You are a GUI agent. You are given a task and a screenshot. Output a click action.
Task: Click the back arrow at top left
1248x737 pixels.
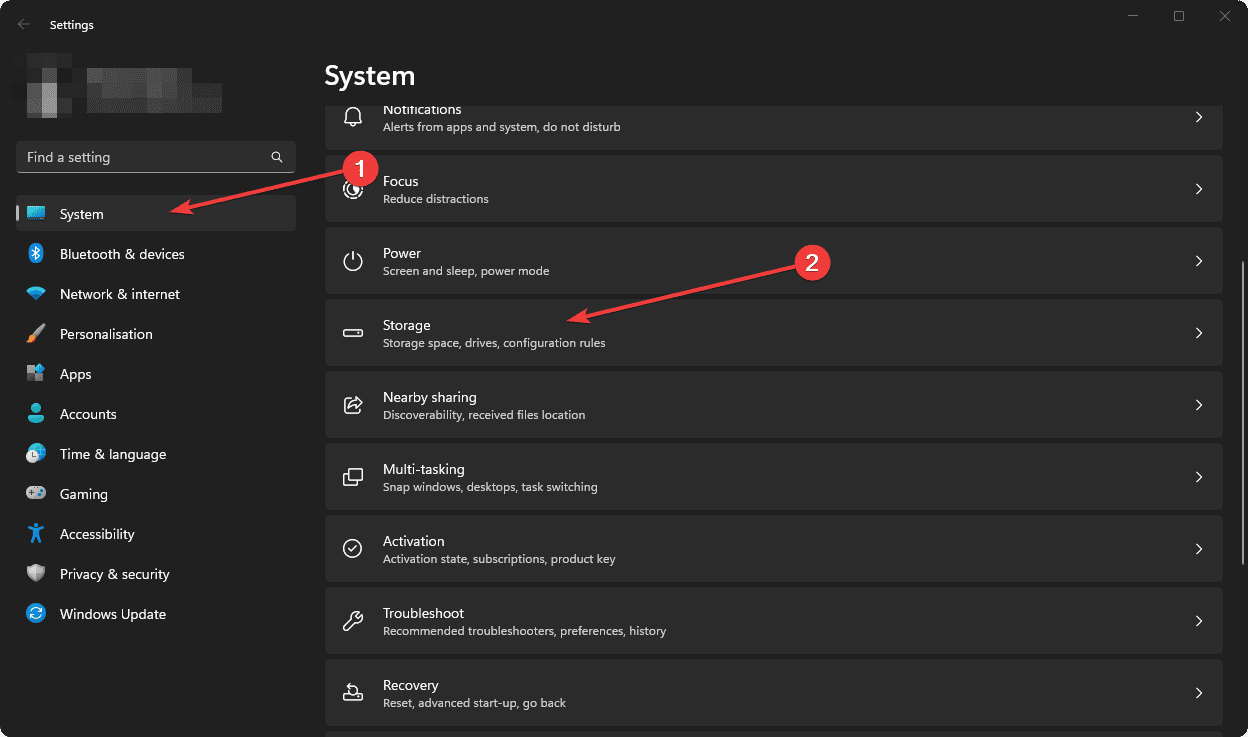pyautogui.click(x=23, y=23)
